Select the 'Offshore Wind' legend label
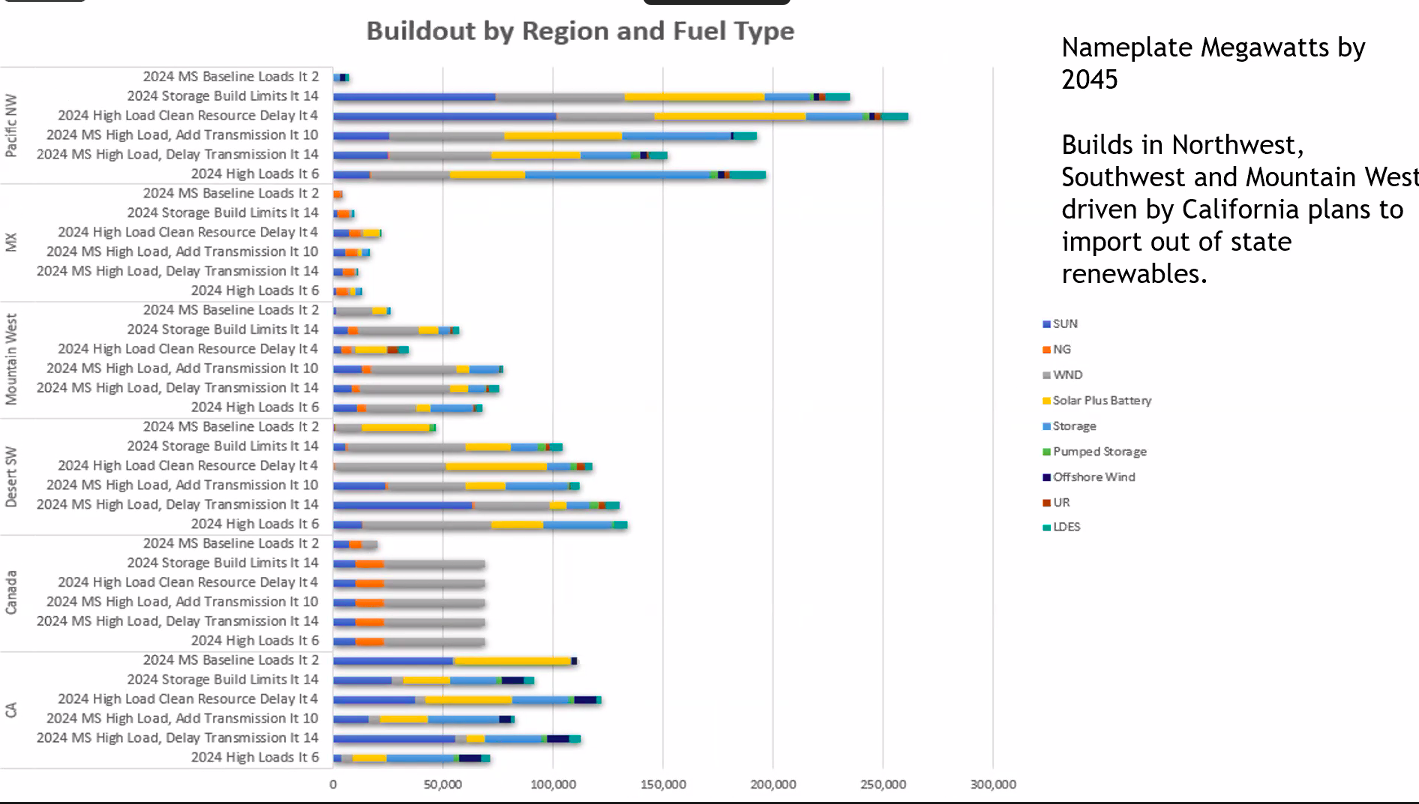Image resolution: width=1419 pixels, height=804 pixels. click(x=1094, y=477)
